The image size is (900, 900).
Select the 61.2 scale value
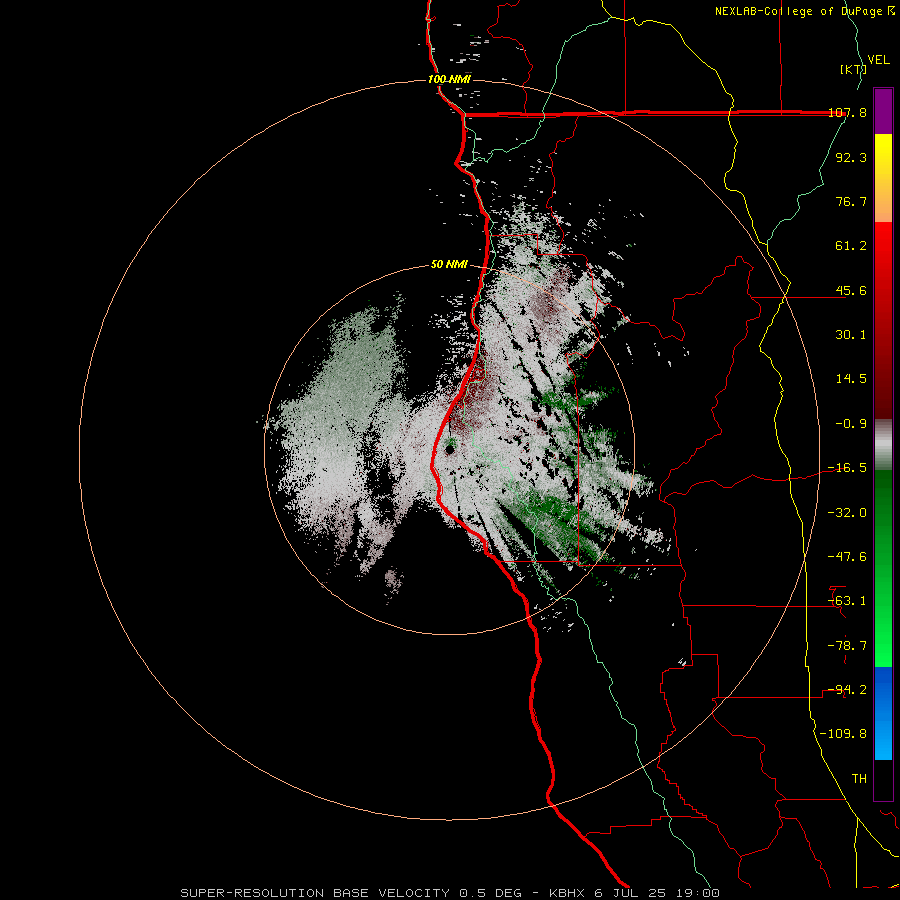851,246
